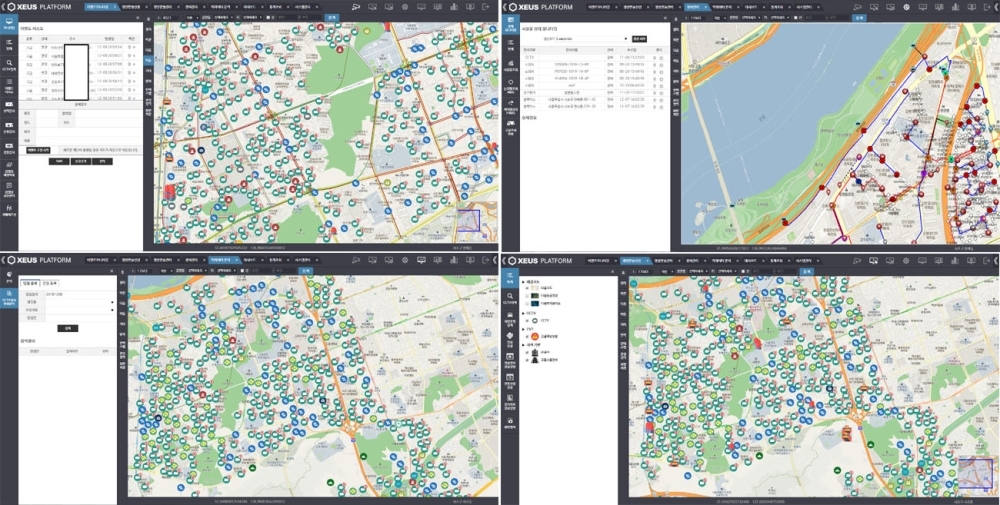Toggle the checkbox beside the orange bell layer icon

point(527,337)
